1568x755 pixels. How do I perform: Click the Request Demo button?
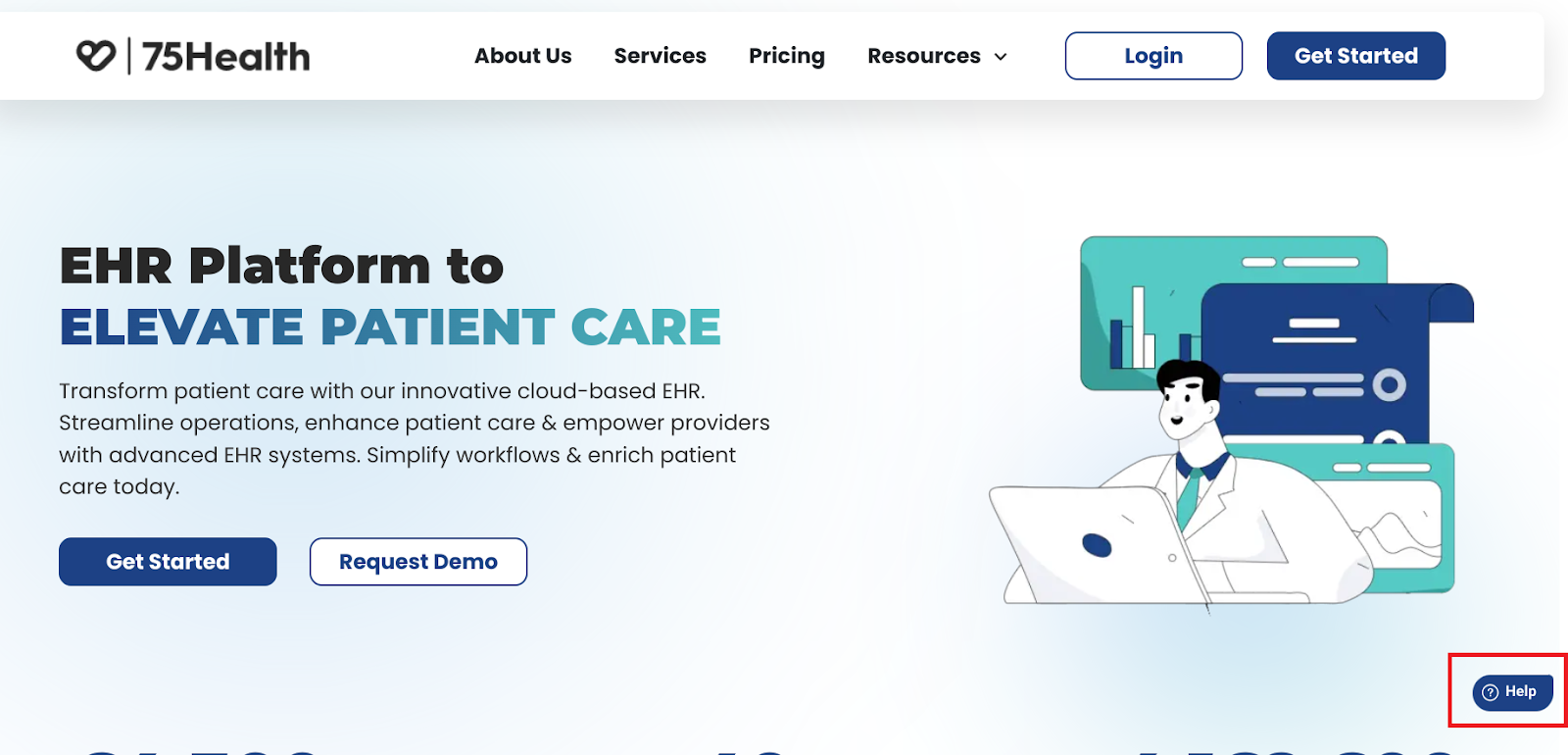(418, 562)
